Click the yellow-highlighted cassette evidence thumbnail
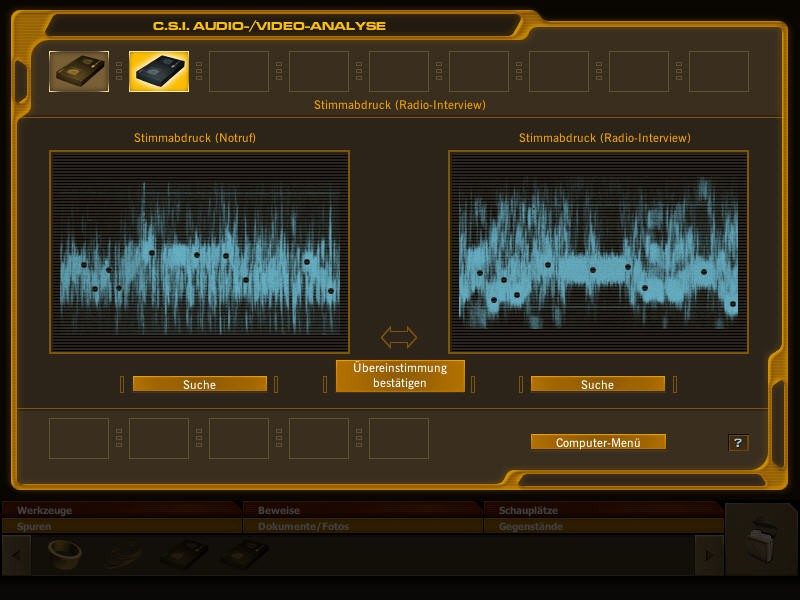The image size is (800, 600). [x=159, y=72]
